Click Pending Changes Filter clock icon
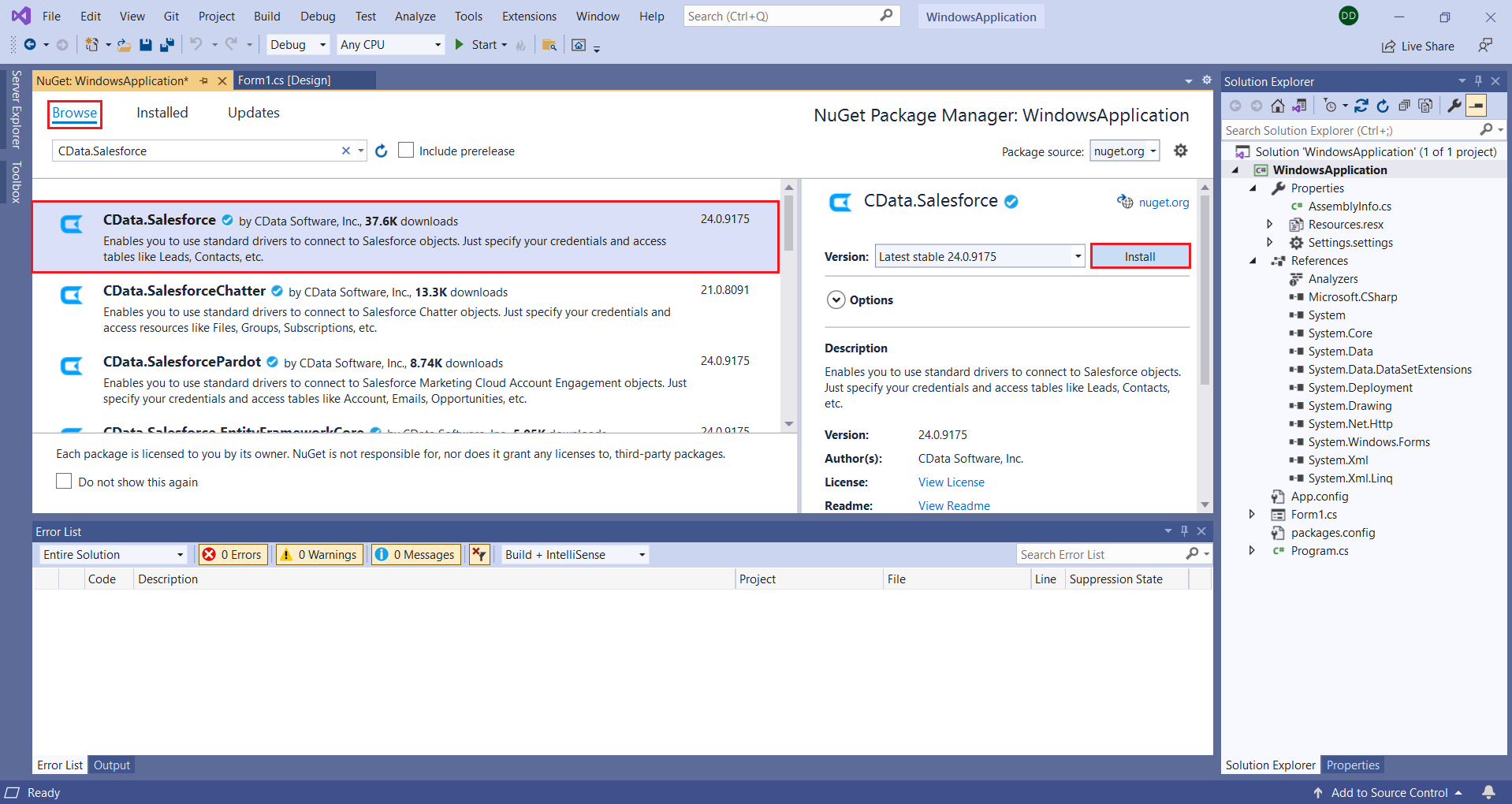This screenshot has height=804, width=1512. coord(1330,106)
